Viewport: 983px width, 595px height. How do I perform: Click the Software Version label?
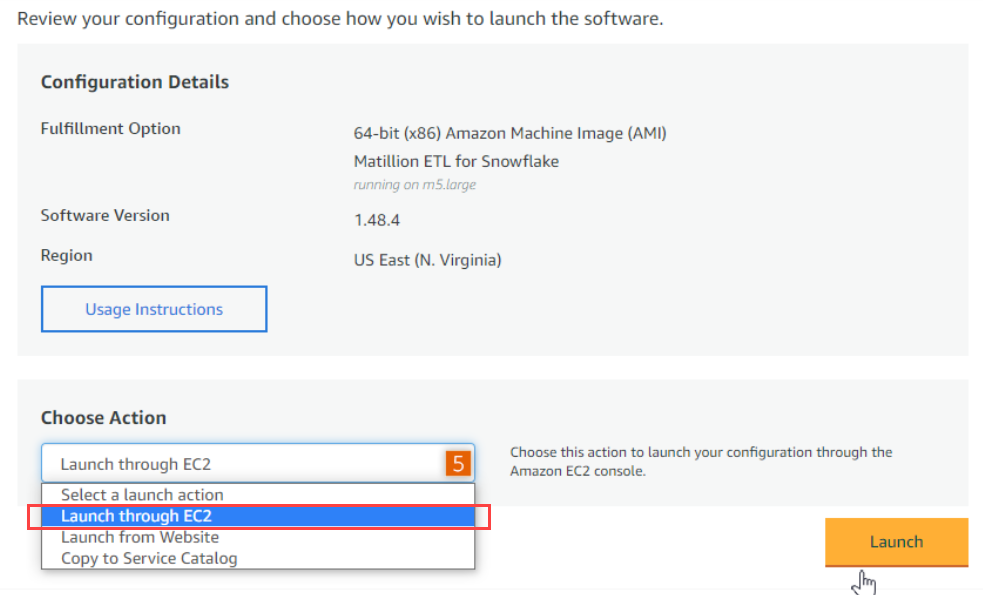(x=105, y=216)
